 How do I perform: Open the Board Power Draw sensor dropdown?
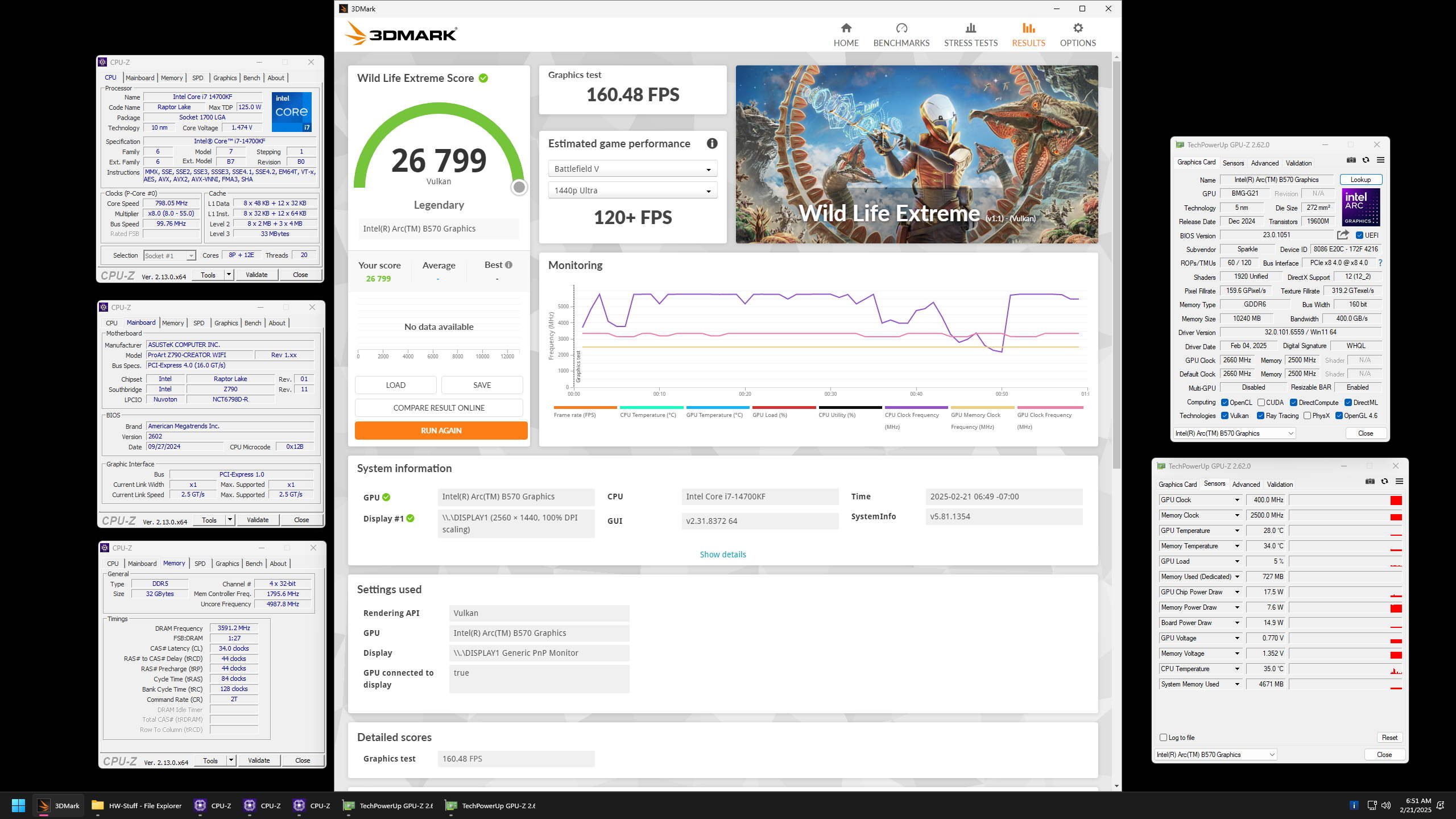[1236, 623]
